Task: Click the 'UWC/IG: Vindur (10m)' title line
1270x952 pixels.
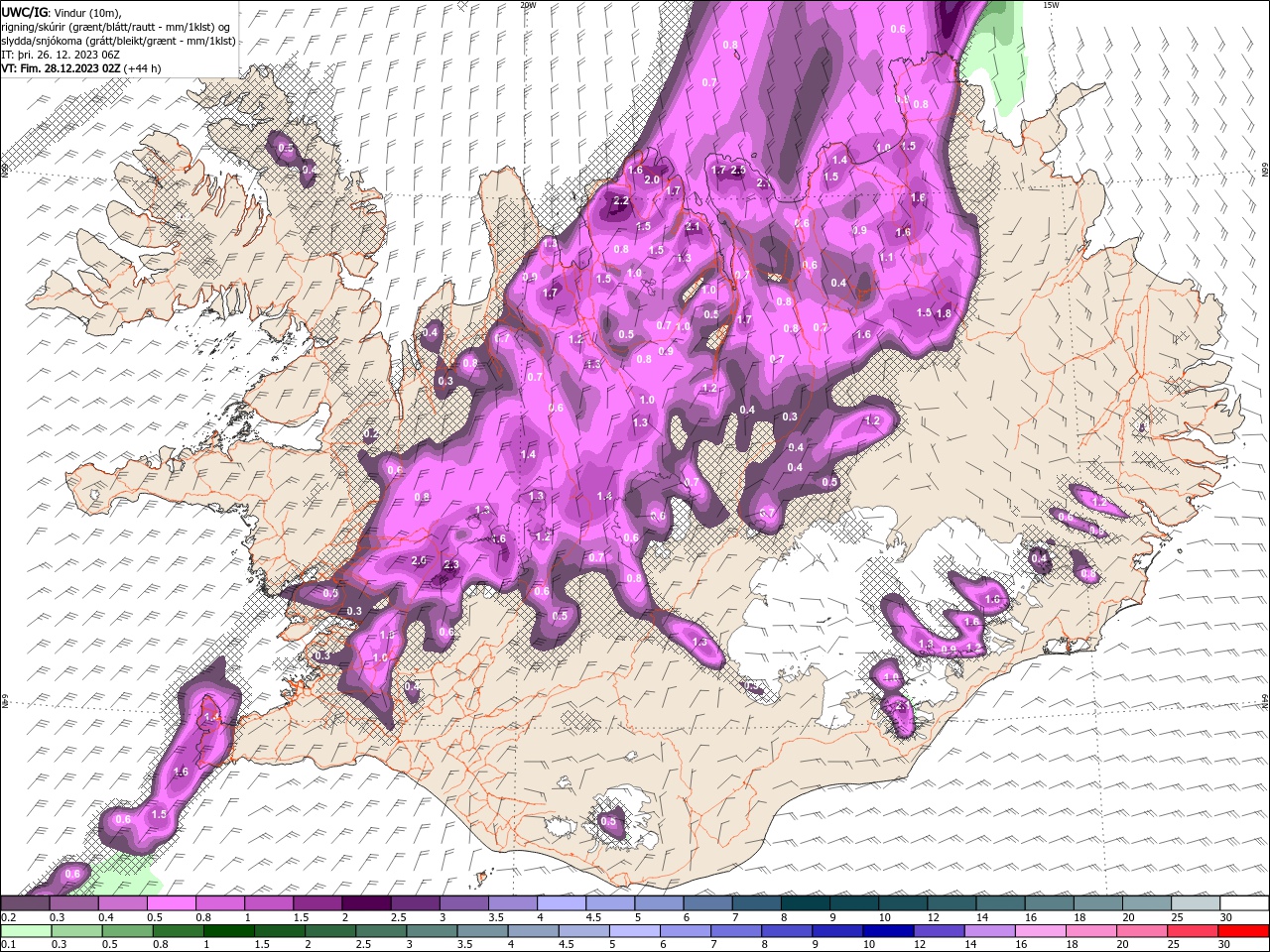Action: pos(63,12)
